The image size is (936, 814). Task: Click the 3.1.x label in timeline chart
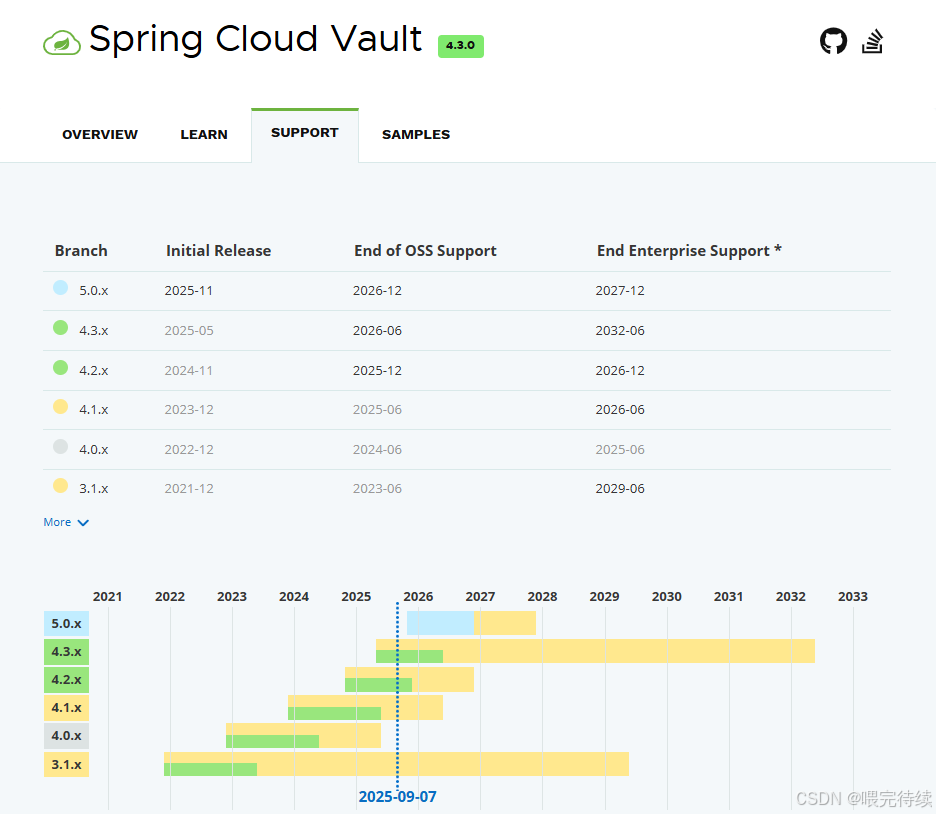[x=66, y=764]
